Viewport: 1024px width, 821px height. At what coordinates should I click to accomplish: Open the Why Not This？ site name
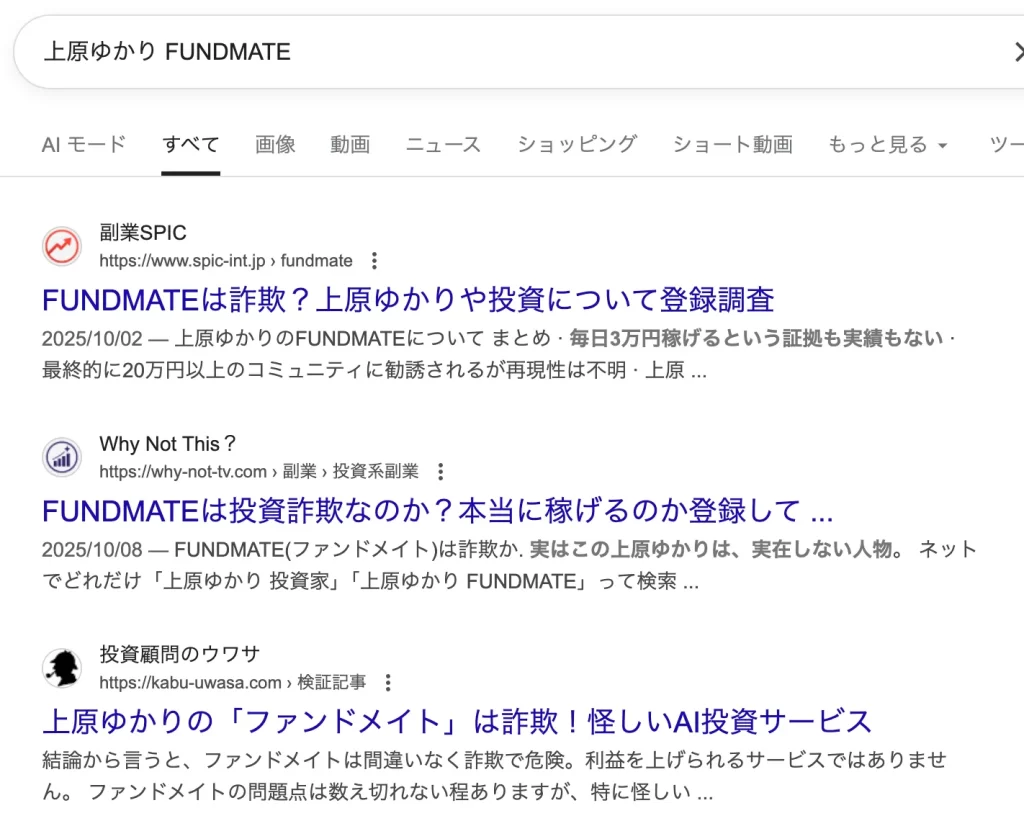(167, 443)
